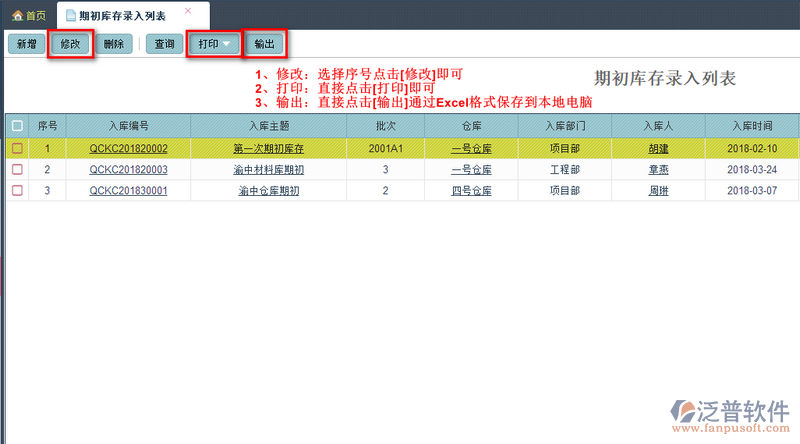800x444 pixels.
Task: Open 四号仓库 warehouse link
Action: click(x=471, y=190)
